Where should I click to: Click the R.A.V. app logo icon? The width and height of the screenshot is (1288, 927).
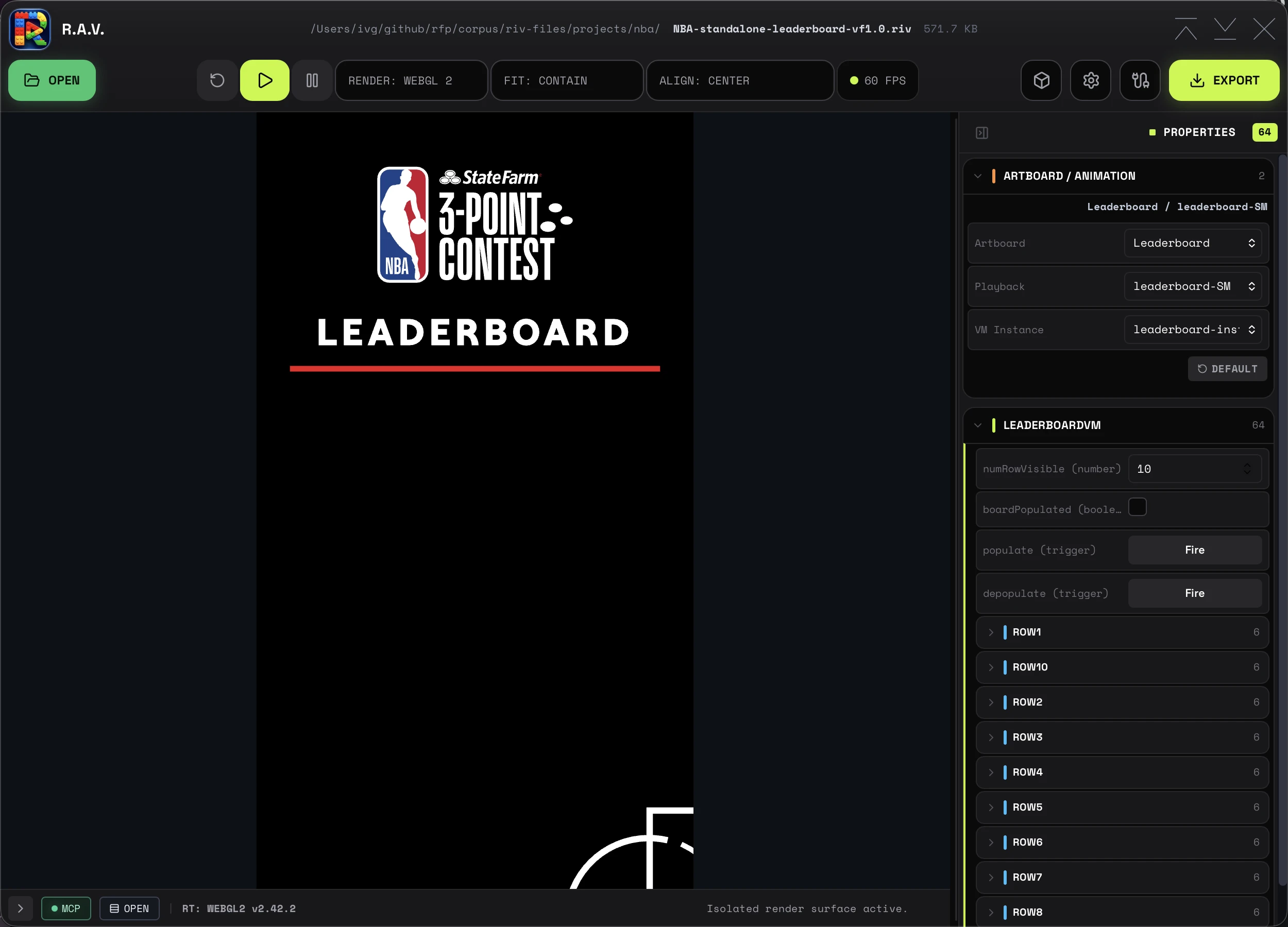pos(29,29)
